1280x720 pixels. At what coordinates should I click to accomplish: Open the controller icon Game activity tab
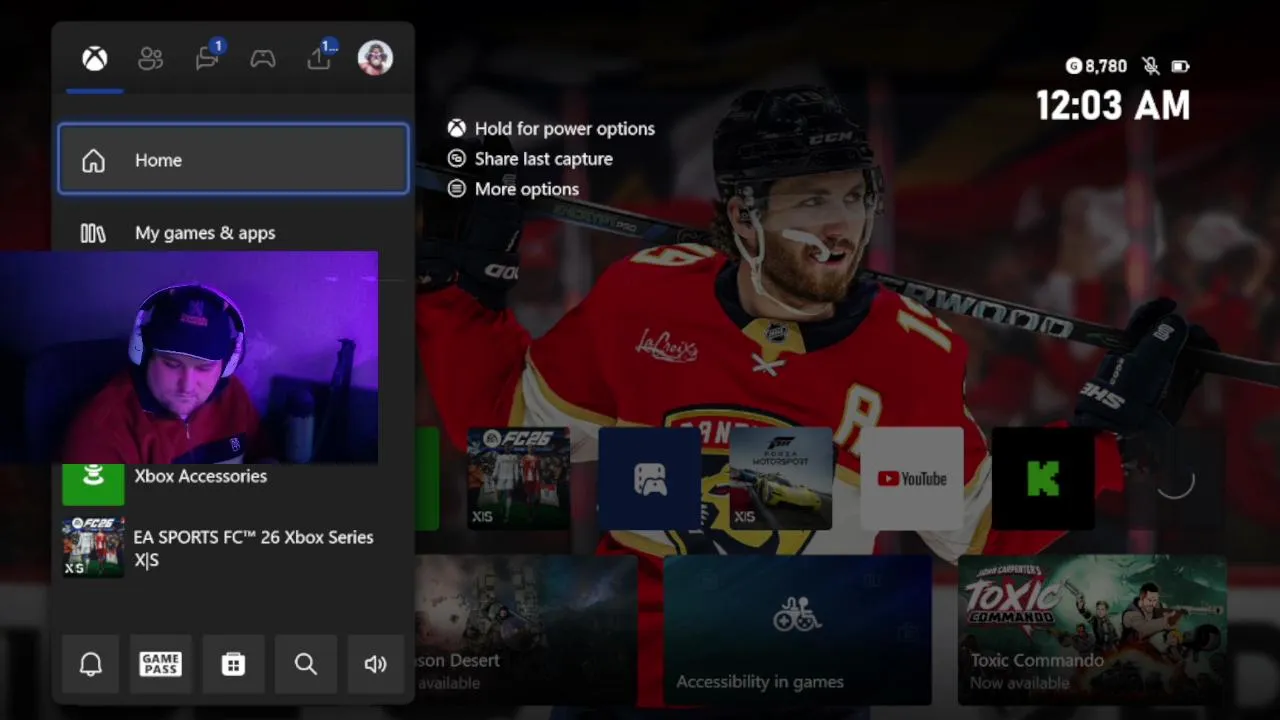[263, 59]
